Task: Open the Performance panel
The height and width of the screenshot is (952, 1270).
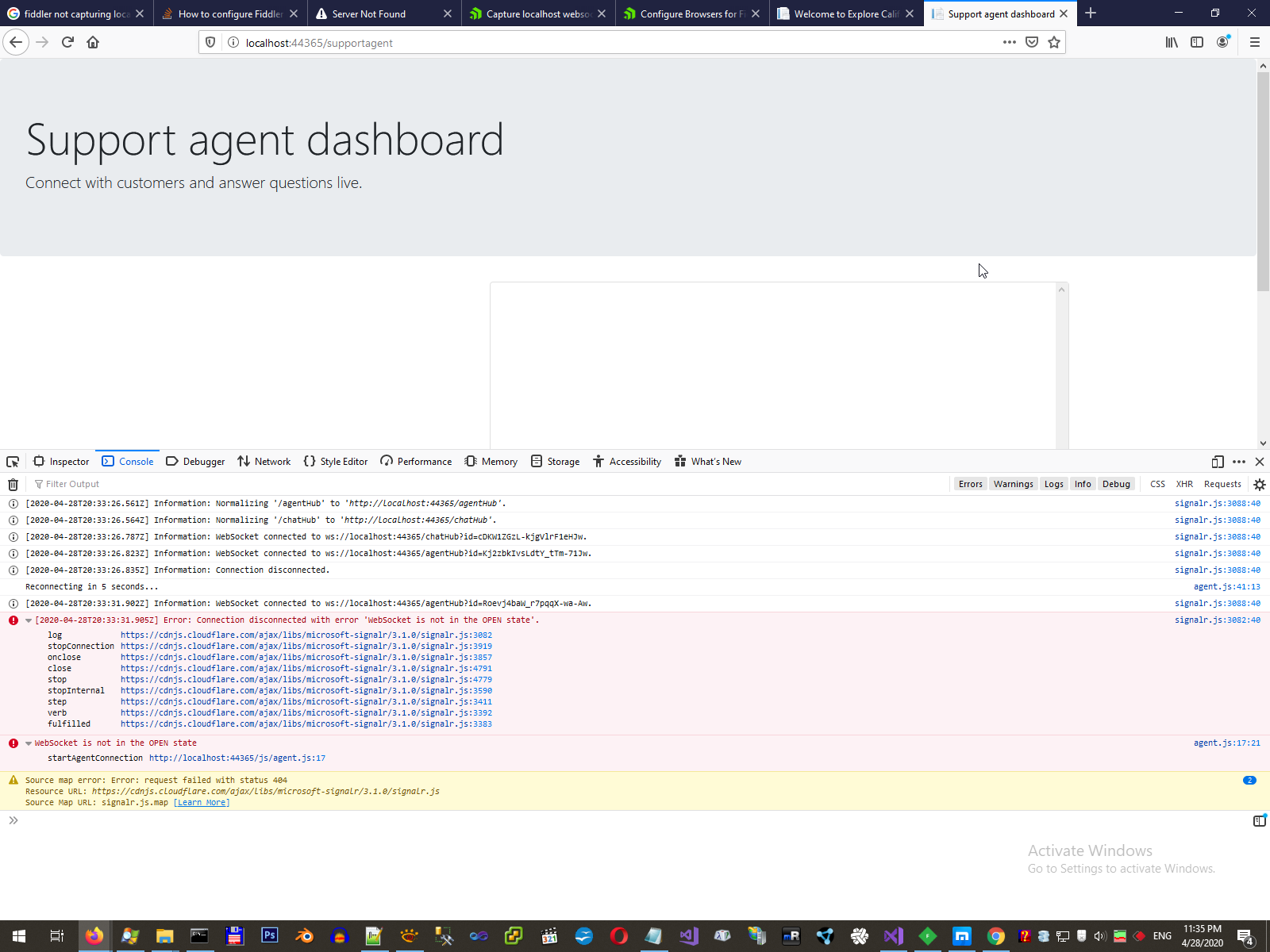Action: click(416, 462)
